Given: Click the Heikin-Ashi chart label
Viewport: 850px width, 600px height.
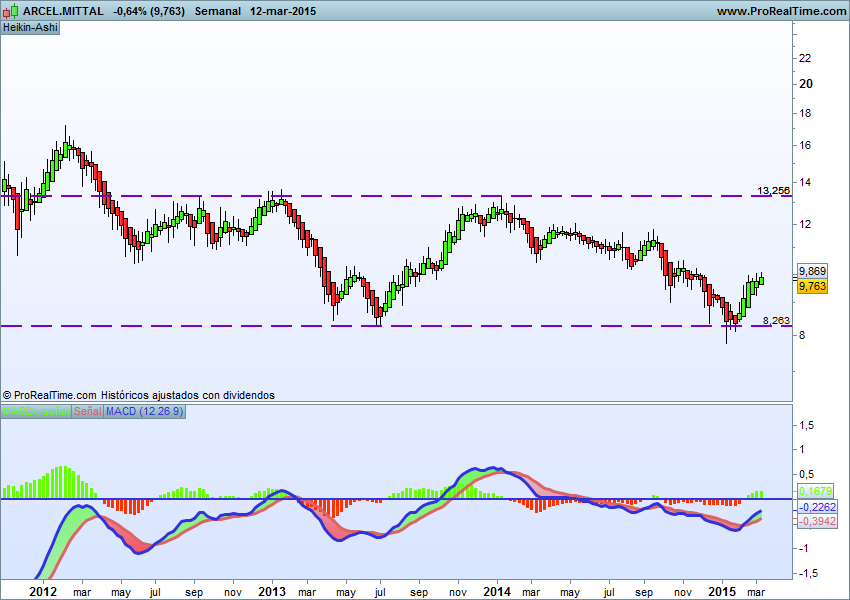Looking at the screenshot, I should click(x=31, y=27).
